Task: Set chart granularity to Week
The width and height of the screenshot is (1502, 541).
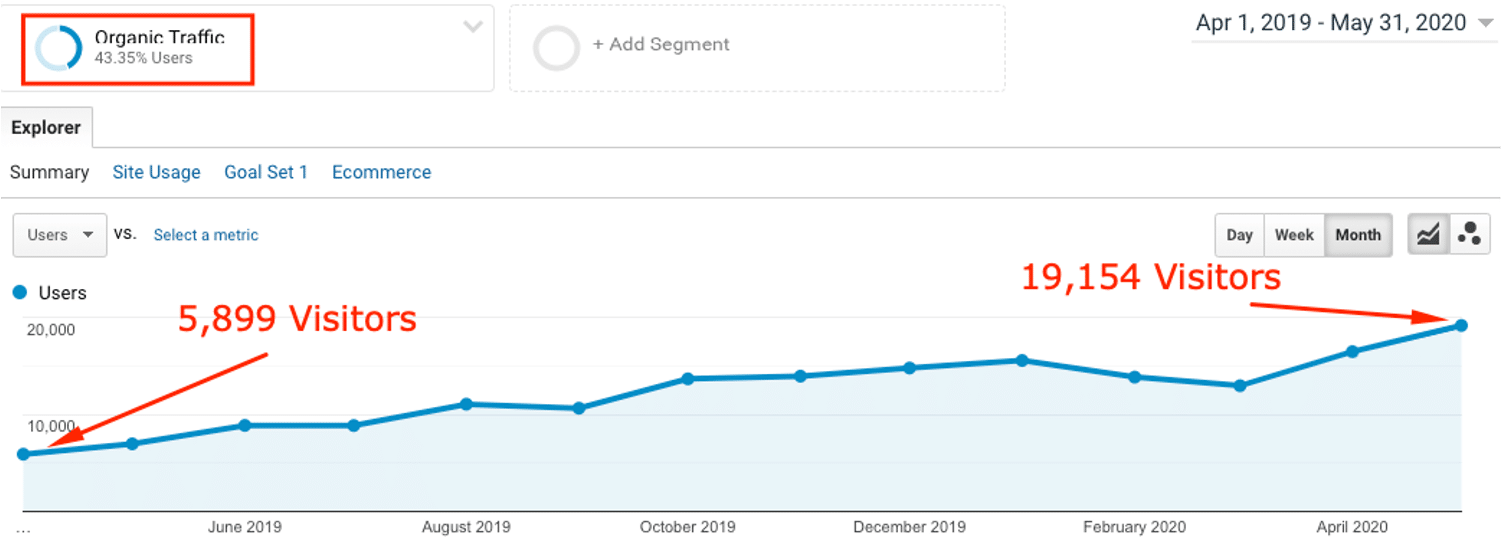Action: pos(1294,235)
